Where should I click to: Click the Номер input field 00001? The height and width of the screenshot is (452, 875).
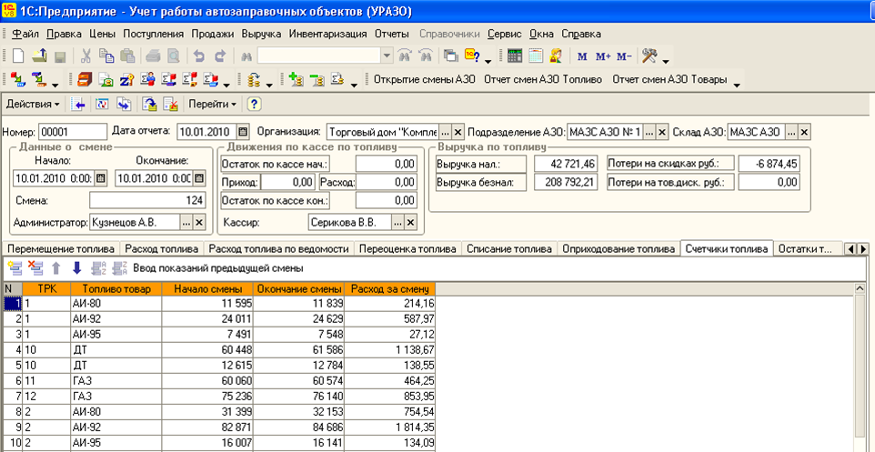click(x=73, y=132)
